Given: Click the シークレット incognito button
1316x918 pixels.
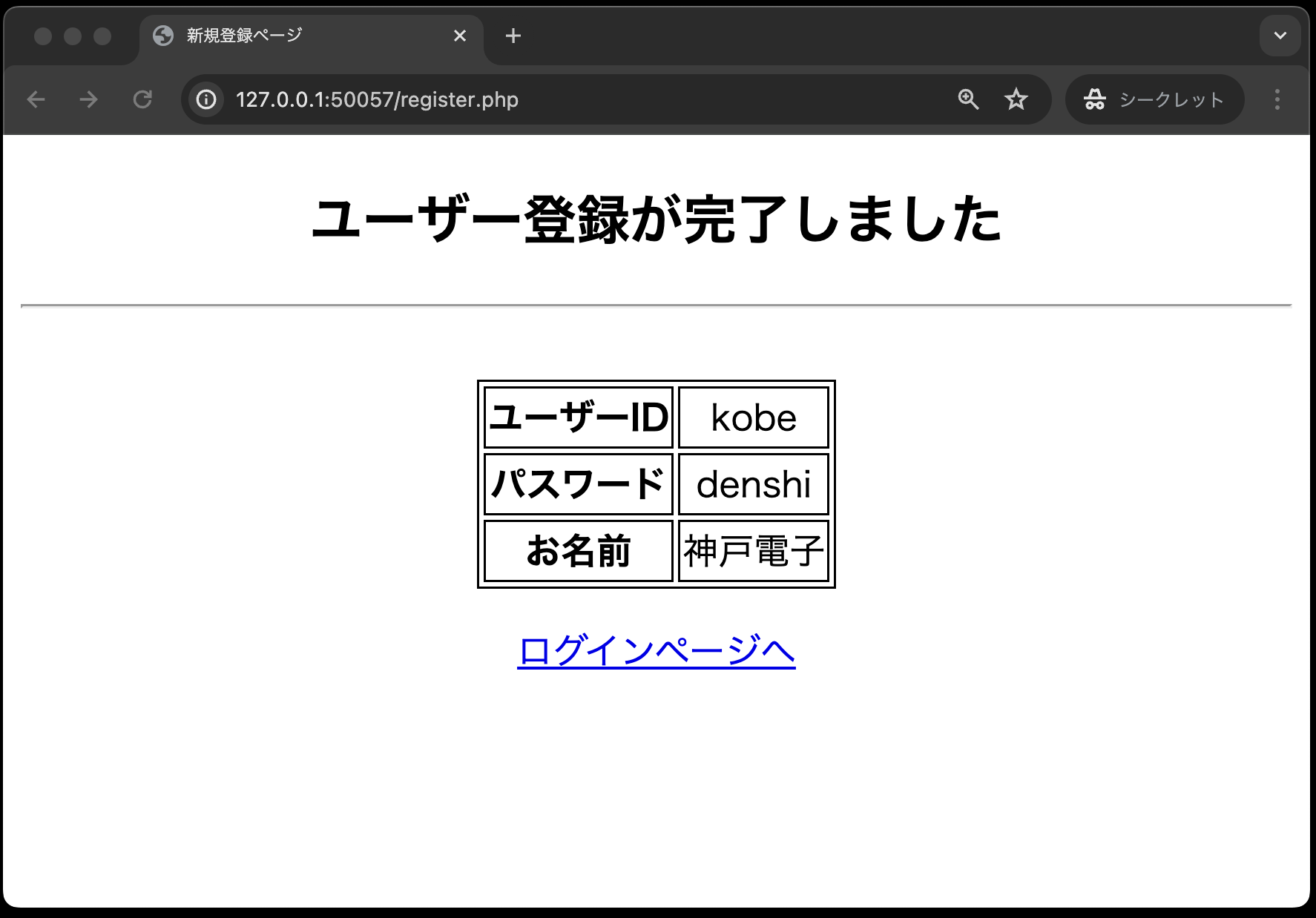Looking at the screenshot, I should click(1154, 99).
